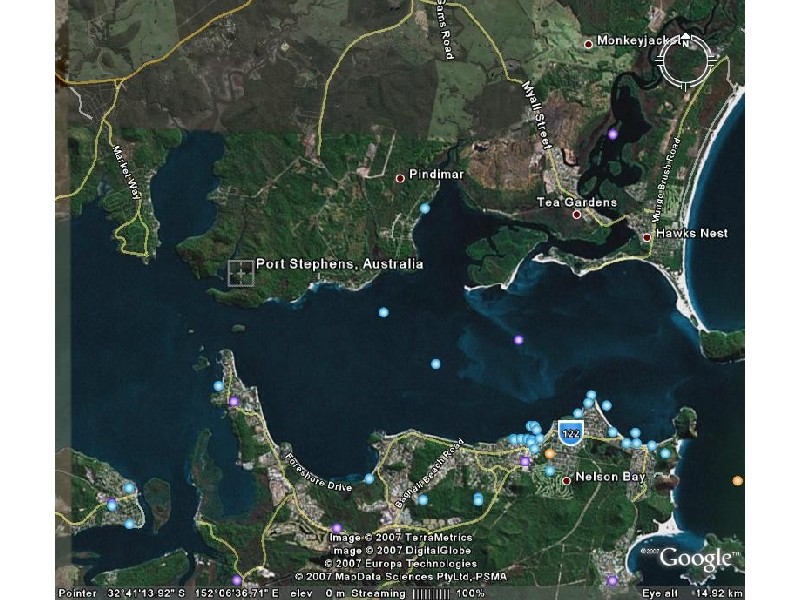
Task: Open purple marker above TerraMetrics copyright text
Action: click(x=337, y=528)
